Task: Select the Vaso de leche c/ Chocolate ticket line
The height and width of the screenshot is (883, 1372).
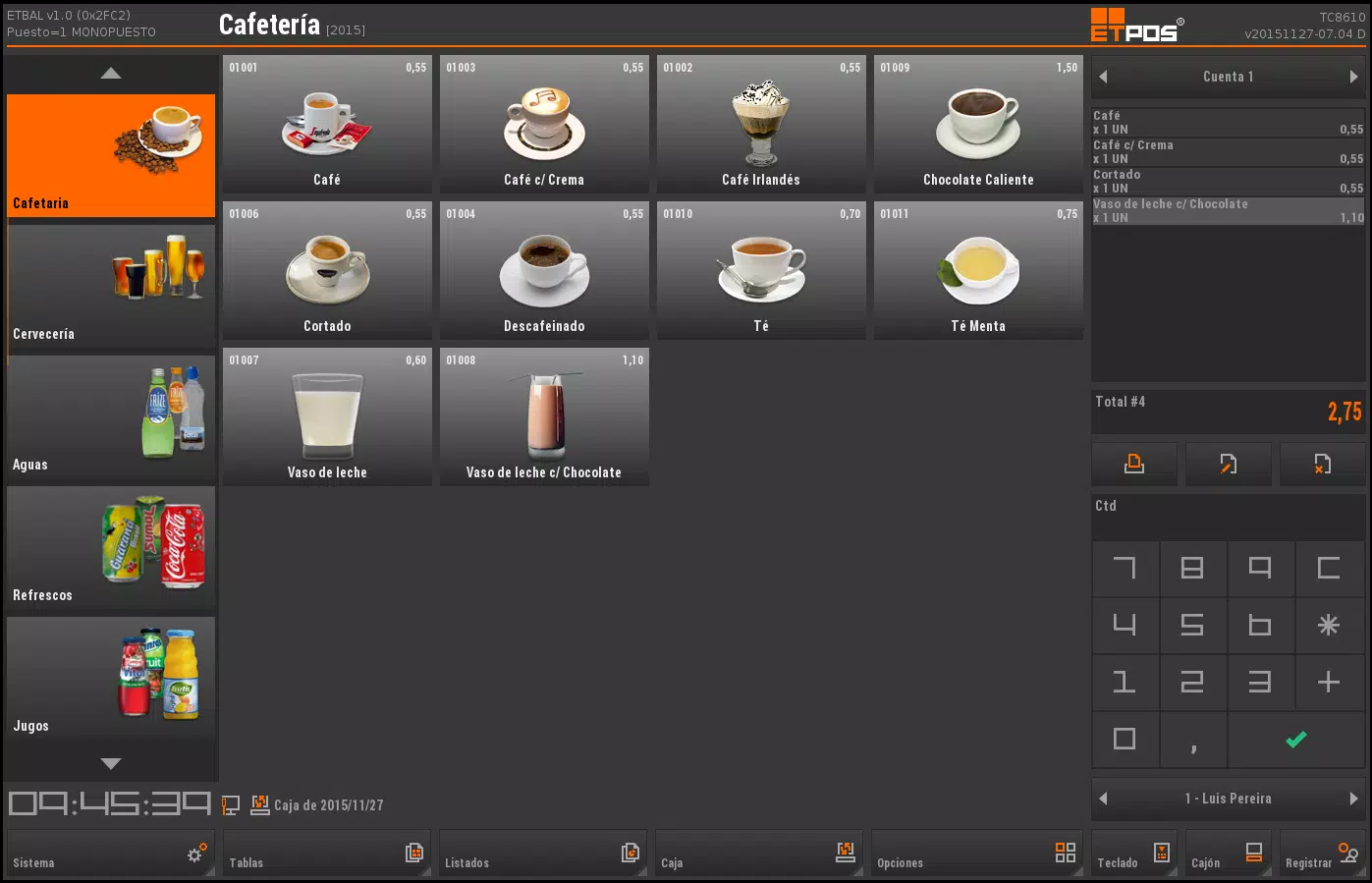Action: [x=1228, y=211]
